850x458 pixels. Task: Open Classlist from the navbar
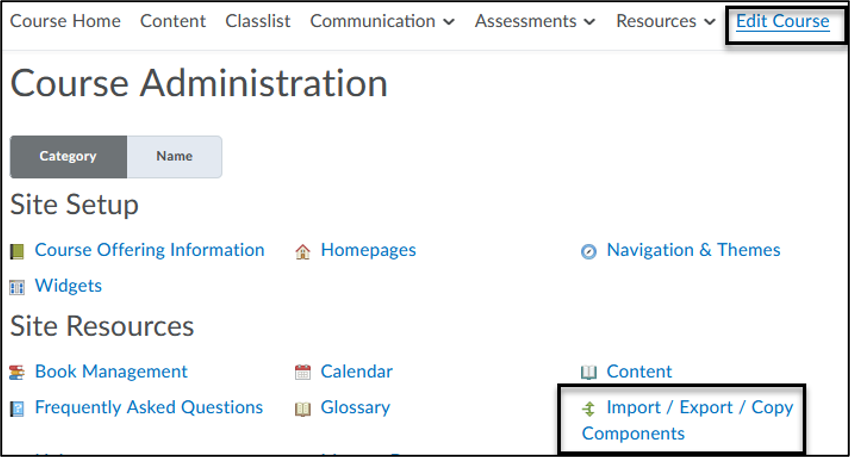point(258,21)
